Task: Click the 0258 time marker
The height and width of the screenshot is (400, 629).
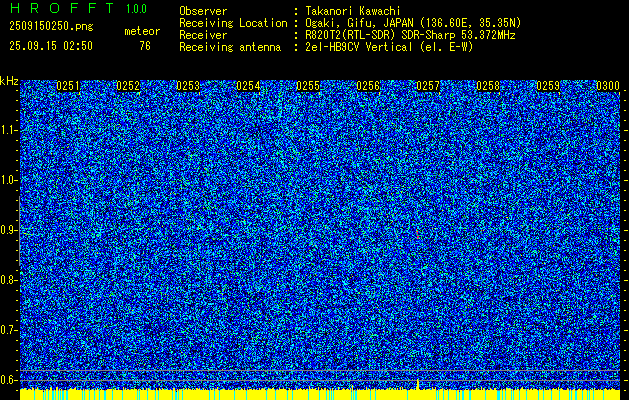Action: pos(488,86)
